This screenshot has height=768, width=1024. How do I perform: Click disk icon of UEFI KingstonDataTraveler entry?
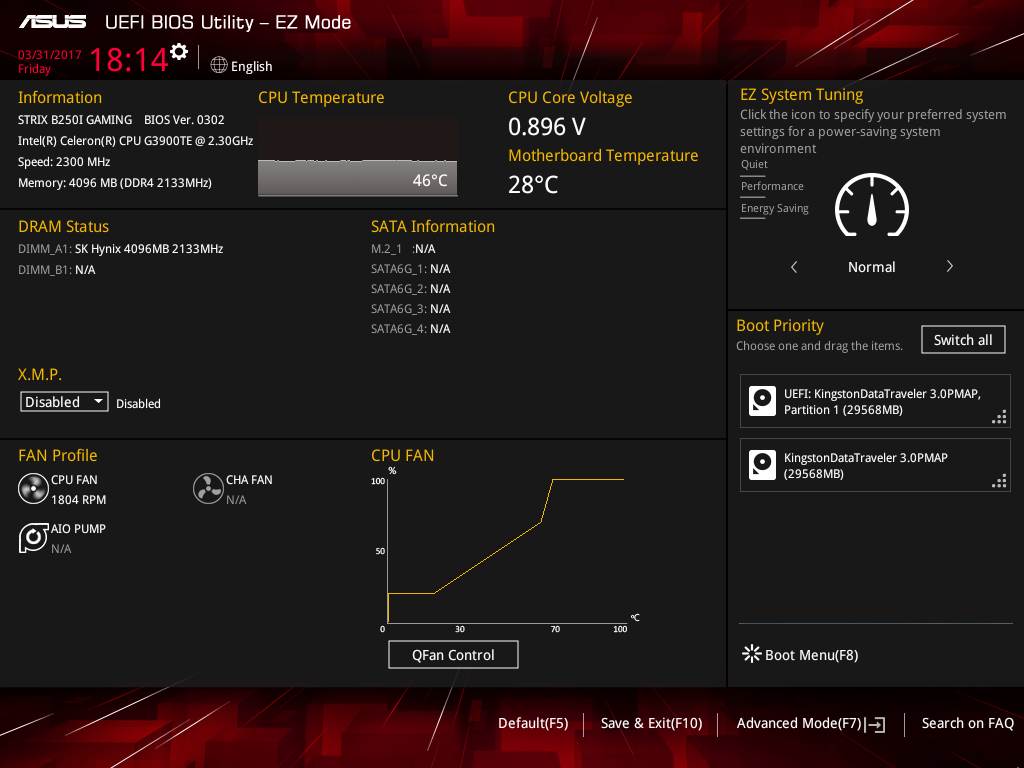point(762,401)
